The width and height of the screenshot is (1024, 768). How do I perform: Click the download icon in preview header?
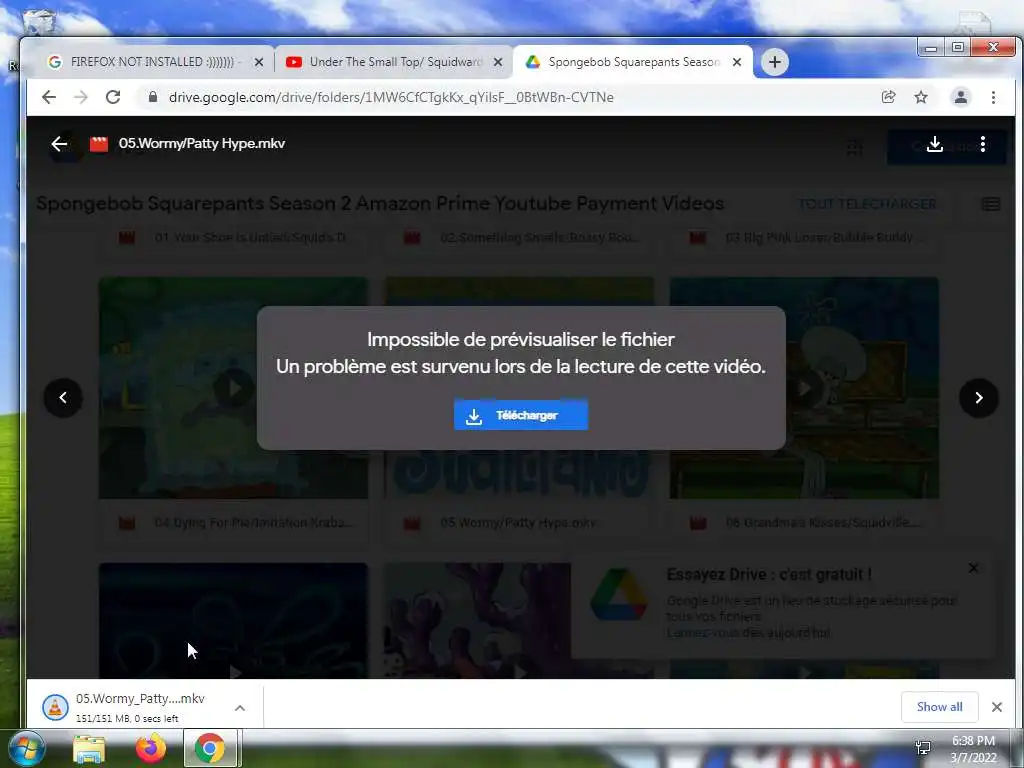coord(935,144)
